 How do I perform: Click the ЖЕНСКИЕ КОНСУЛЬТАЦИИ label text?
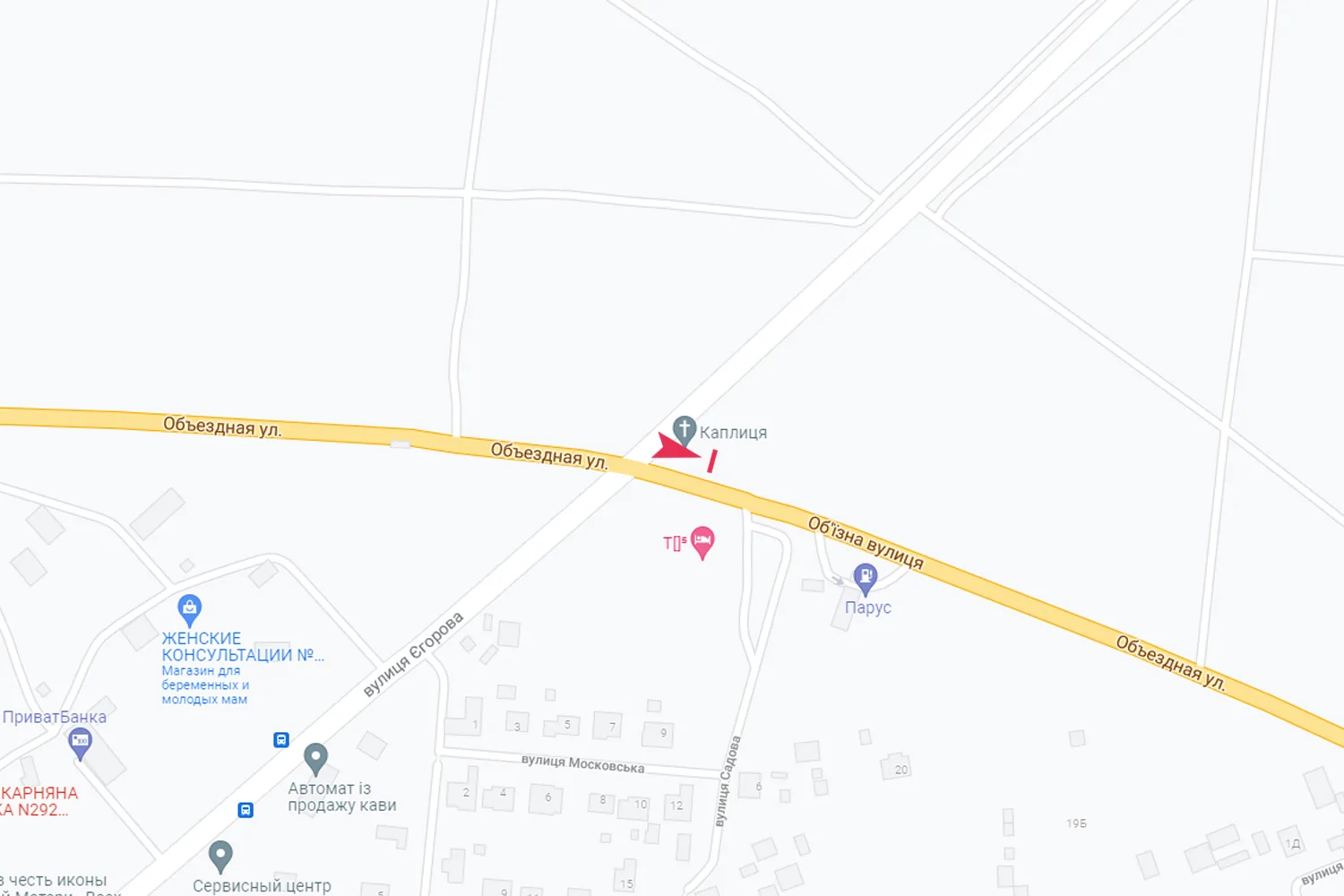click(242, 647)
